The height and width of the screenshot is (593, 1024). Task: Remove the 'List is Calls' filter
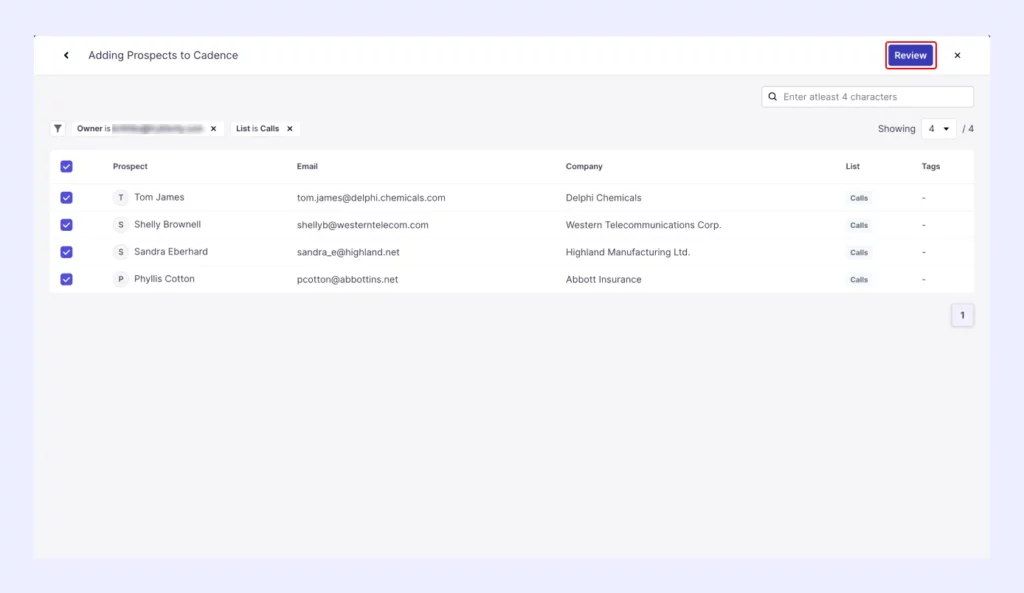coord(290,129)
